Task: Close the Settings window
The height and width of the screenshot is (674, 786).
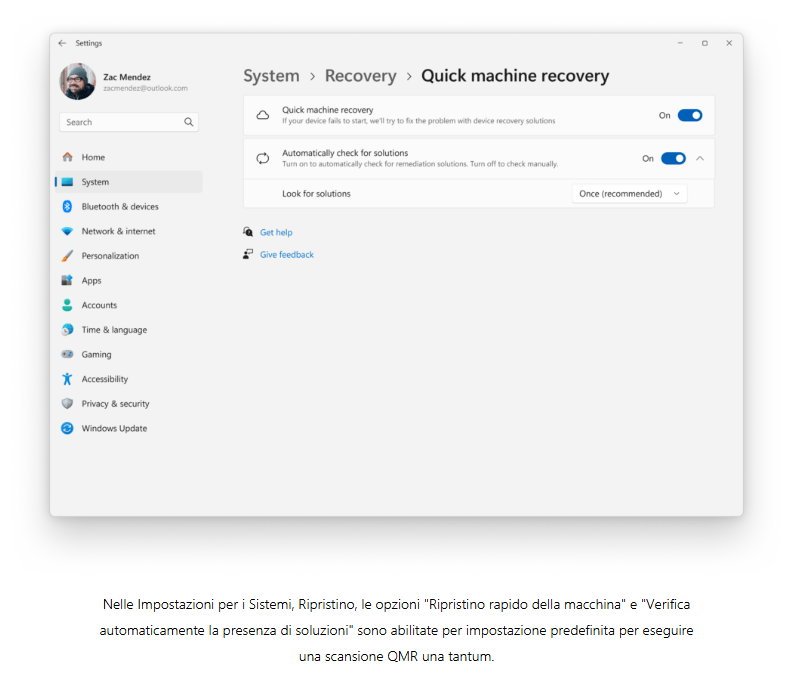Action: (x=729, y=43)
